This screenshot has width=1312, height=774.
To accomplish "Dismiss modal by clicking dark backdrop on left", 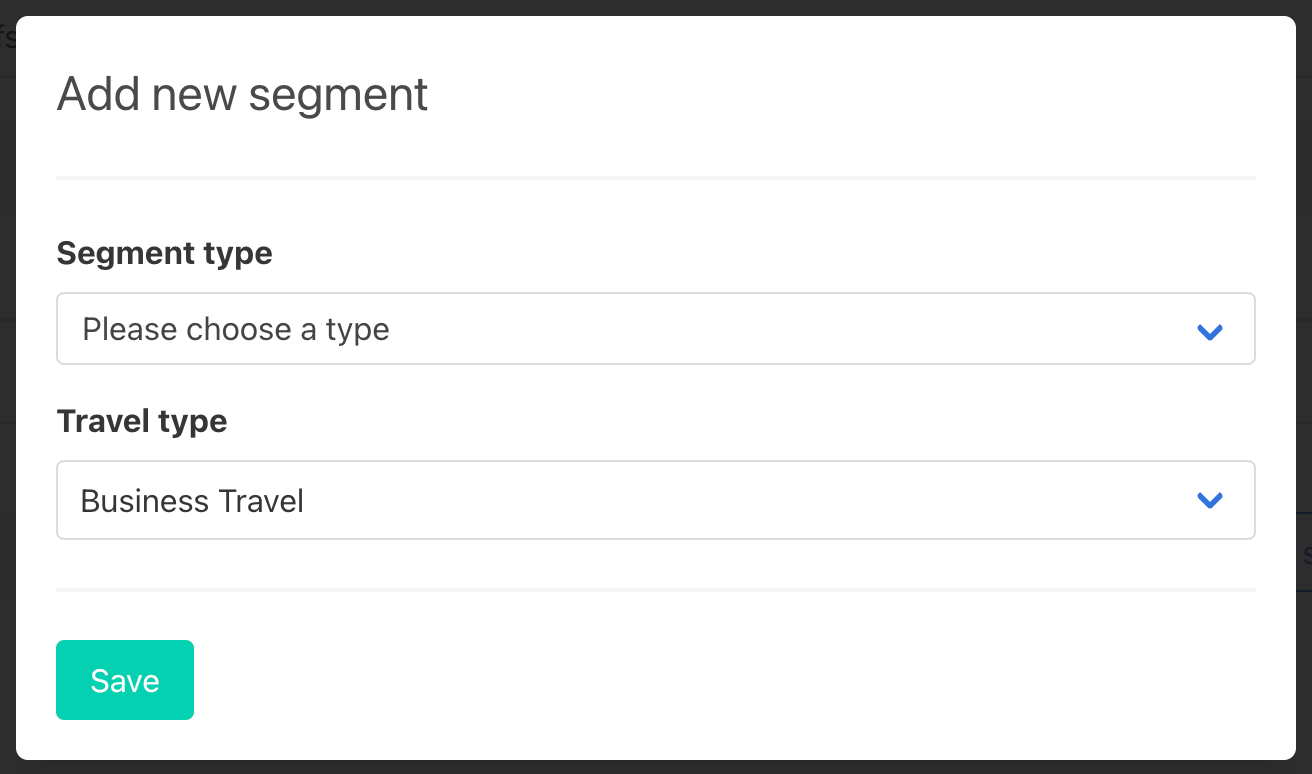I will [7, 400].
